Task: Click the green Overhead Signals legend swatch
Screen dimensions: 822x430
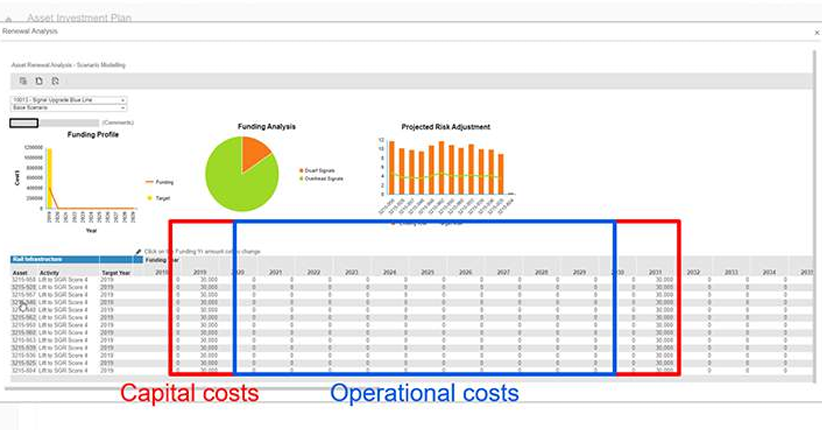Action: (301, 178)
